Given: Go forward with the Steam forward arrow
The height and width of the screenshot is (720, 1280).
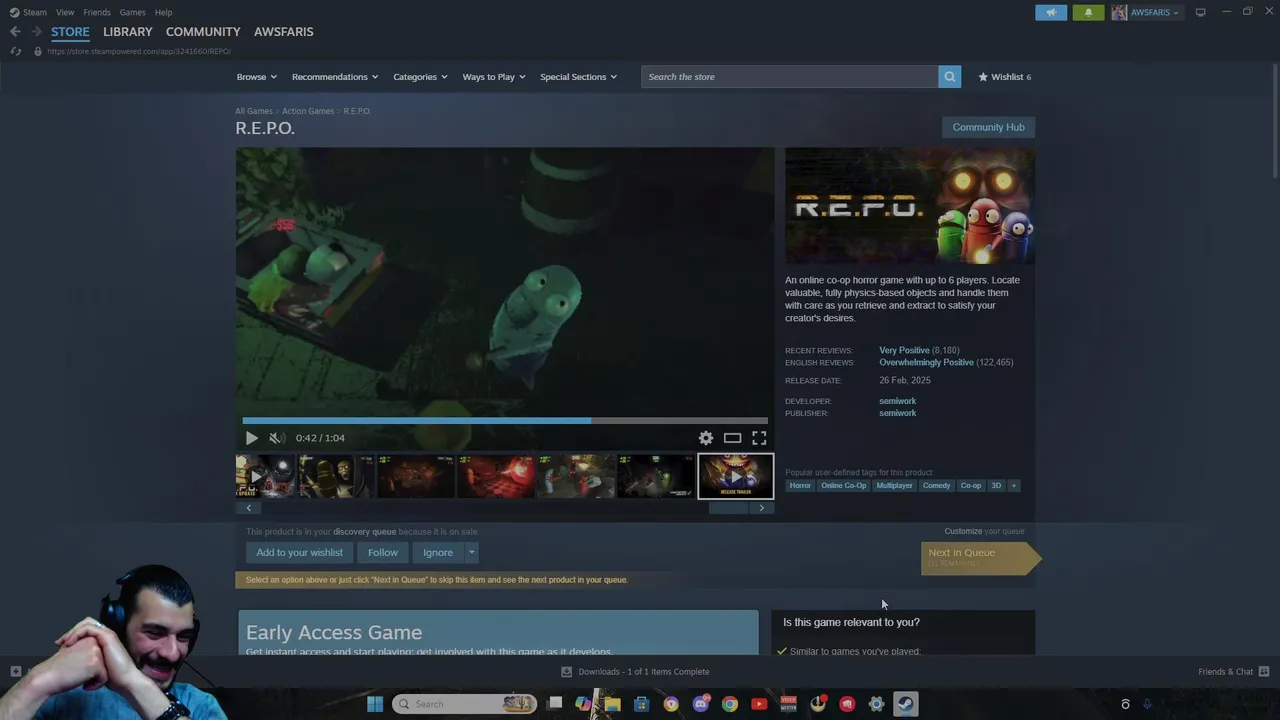Looking at the screenshot, I should pos(36,32).
